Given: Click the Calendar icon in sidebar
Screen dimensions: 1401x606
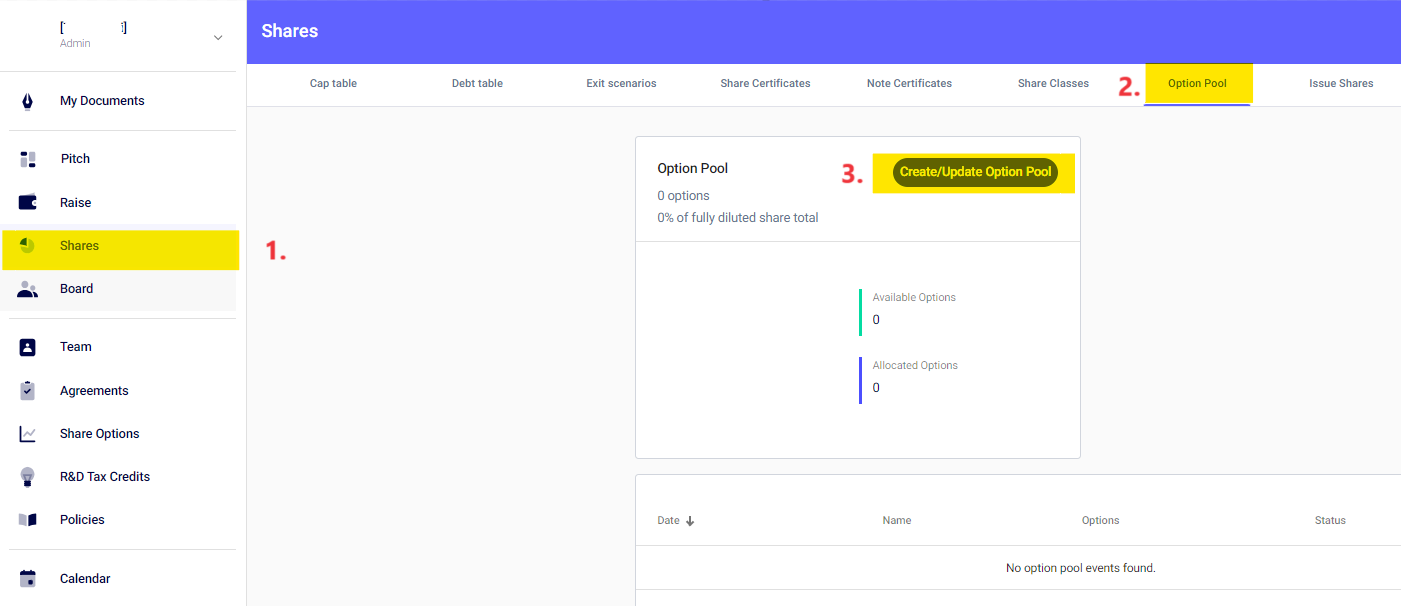Looking at the screenshot, I should coord(28,579).
